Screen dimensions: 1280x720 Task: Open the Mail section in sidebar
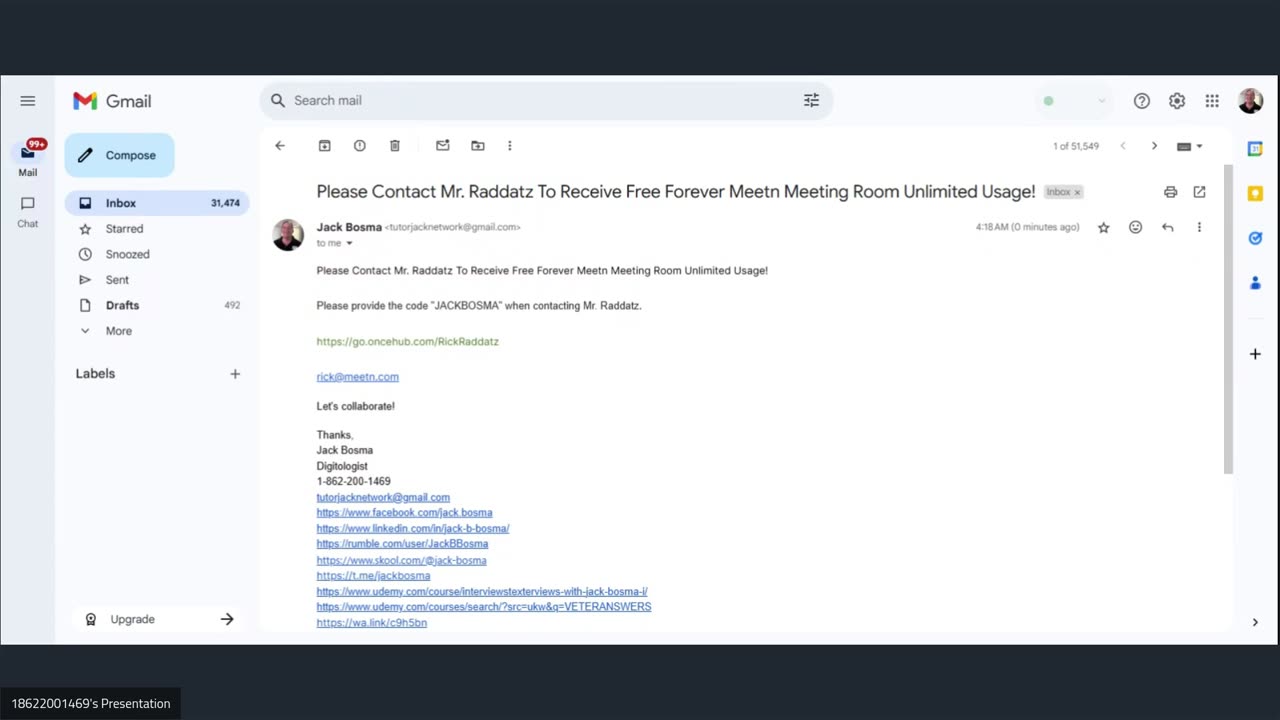(28, 158)
